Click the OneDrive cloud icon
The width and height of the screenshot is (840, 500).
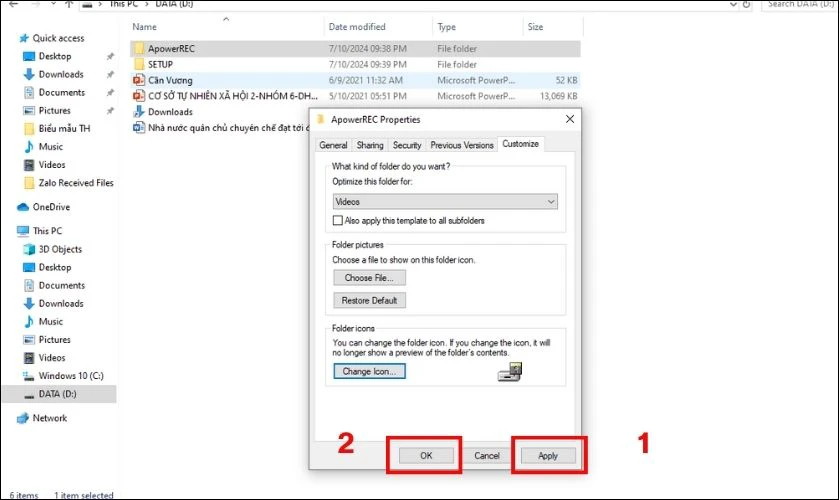pyautogui.click(x=23, y=207)
